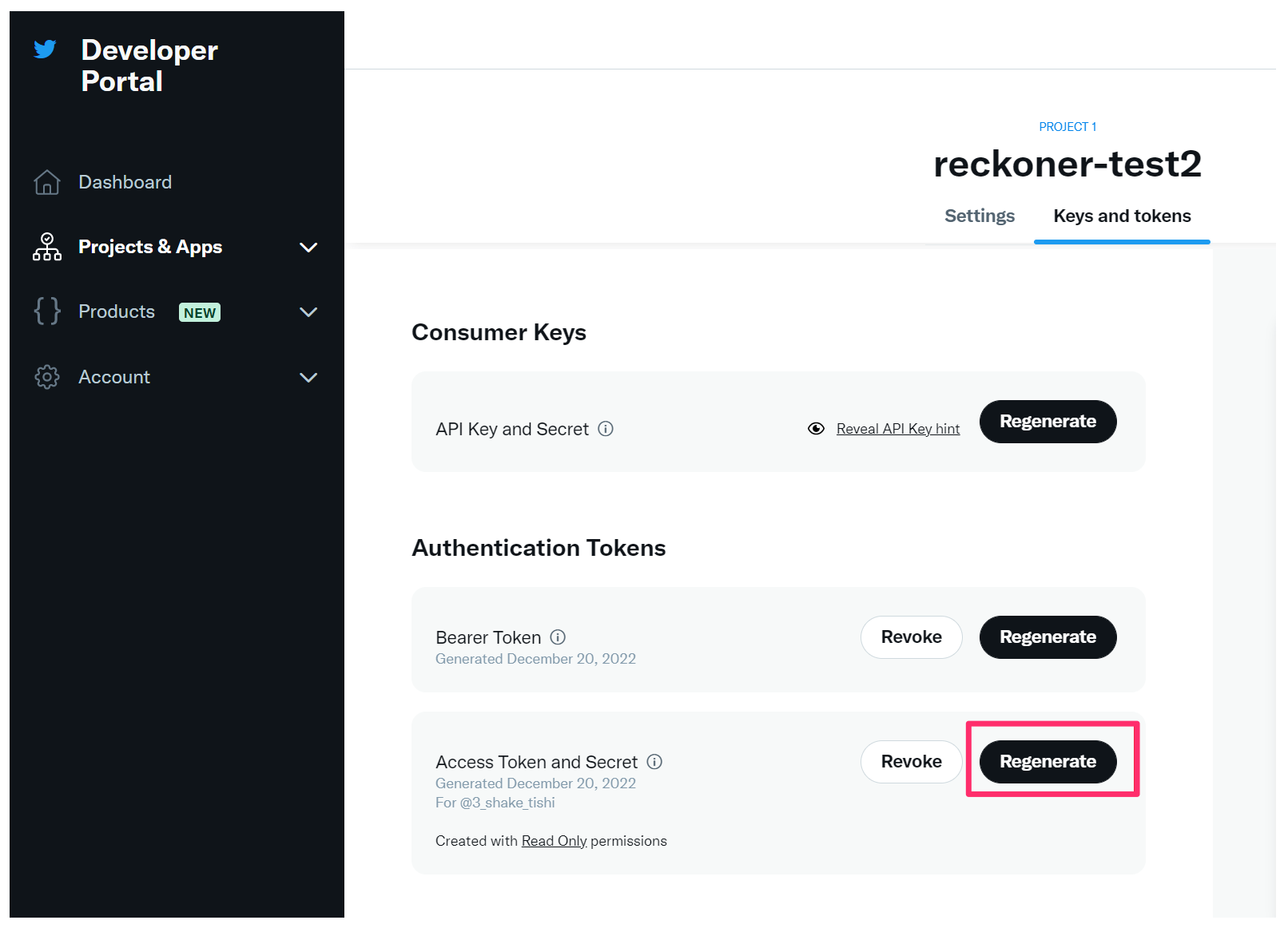
Task: Open the Read Only permissions link
Action: pos(554,841)
